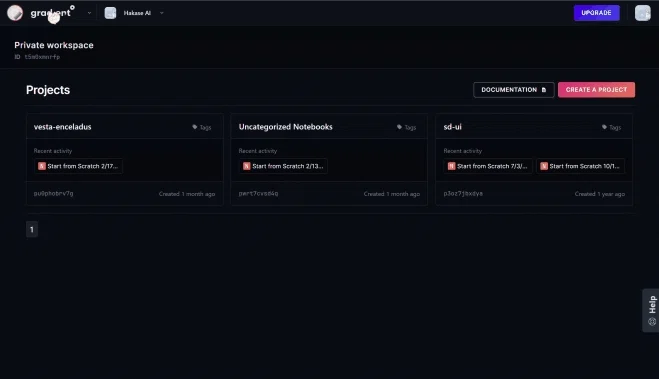Click the Hakase AI team avatar
659x379 pixels.
point(110,13)
